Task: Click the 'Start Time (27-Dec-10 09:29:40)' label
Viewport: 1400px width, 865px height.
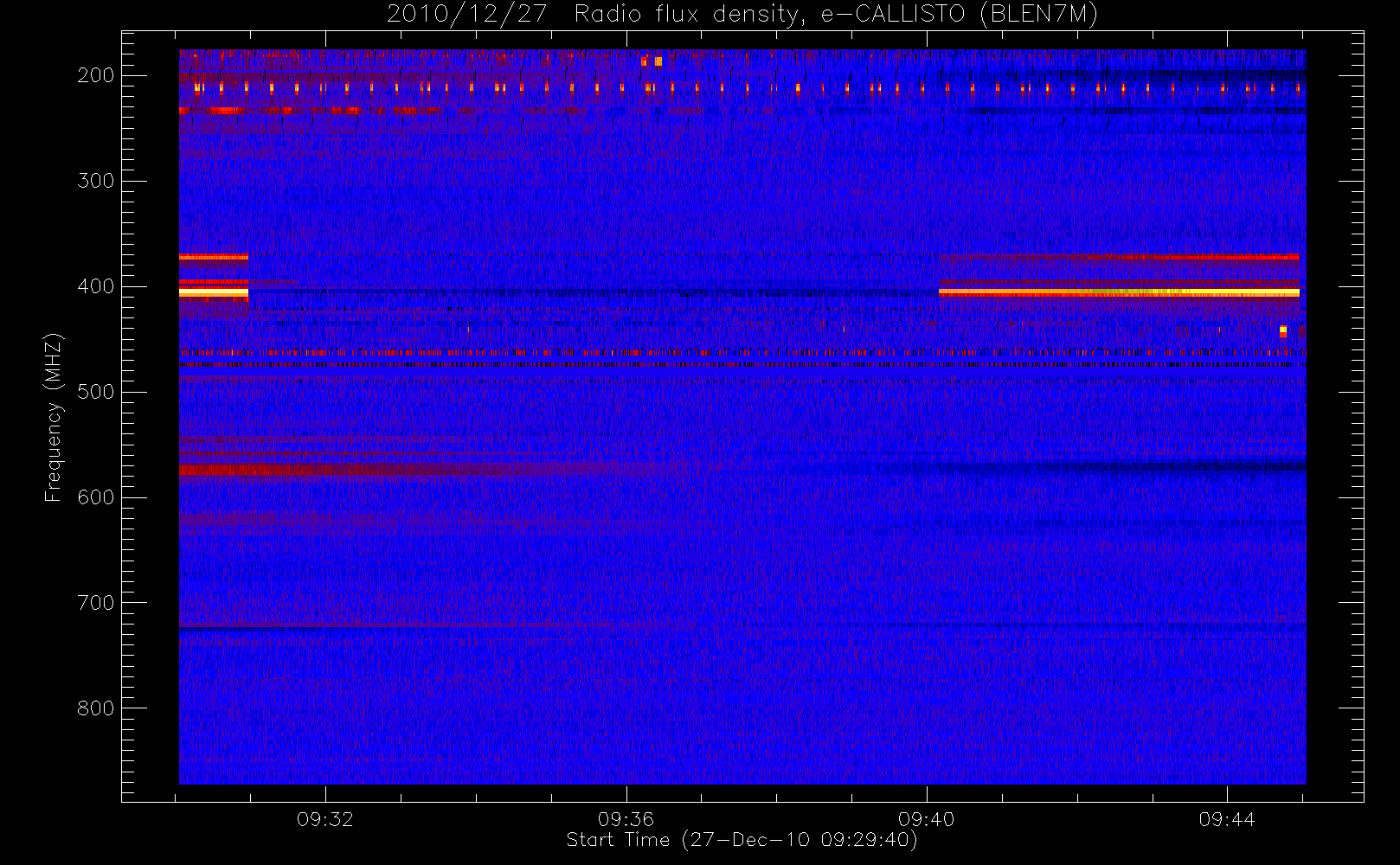Action: [742, 840]
